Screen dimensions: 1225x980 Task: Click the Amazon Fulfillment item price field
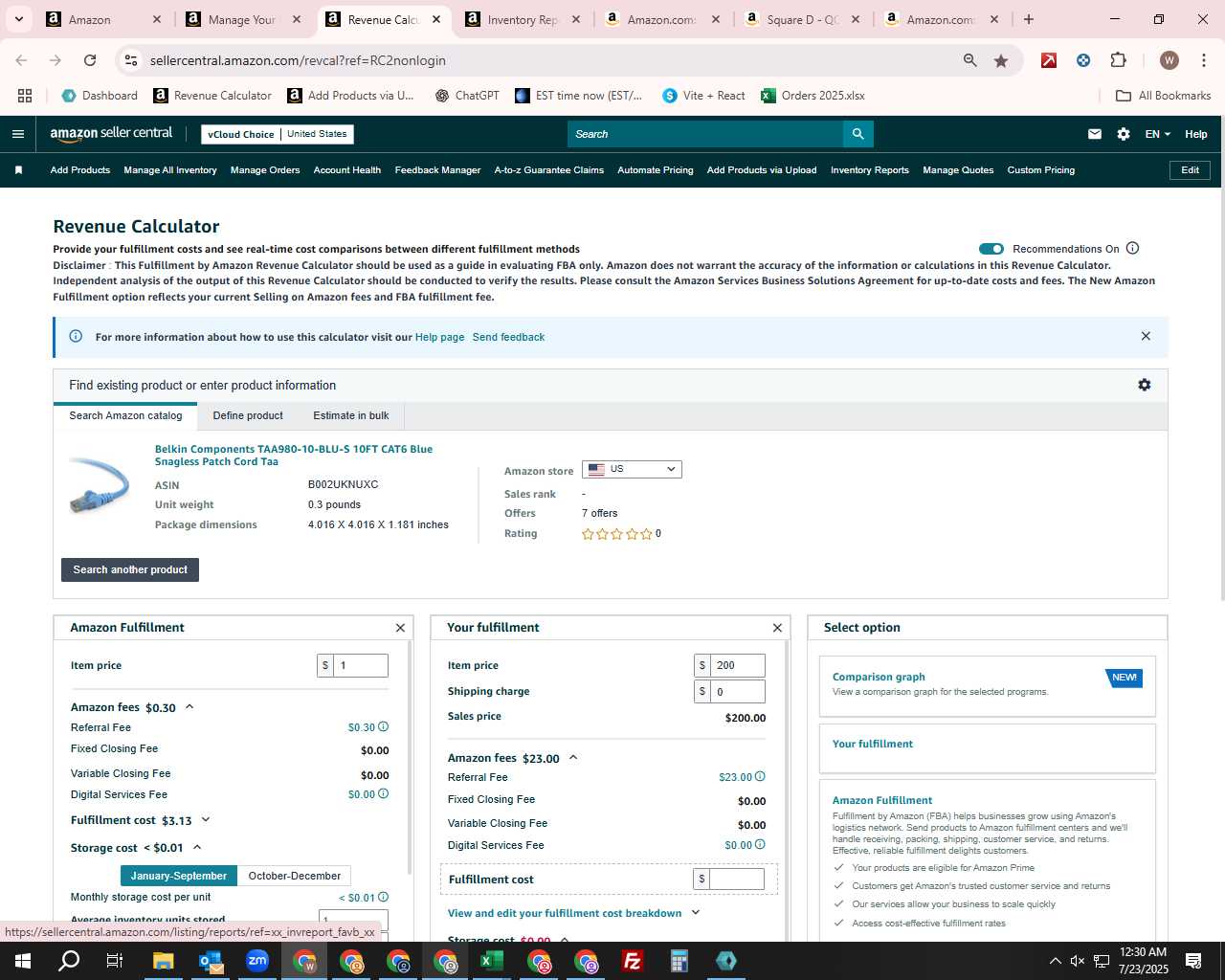[x=361, y=665]
